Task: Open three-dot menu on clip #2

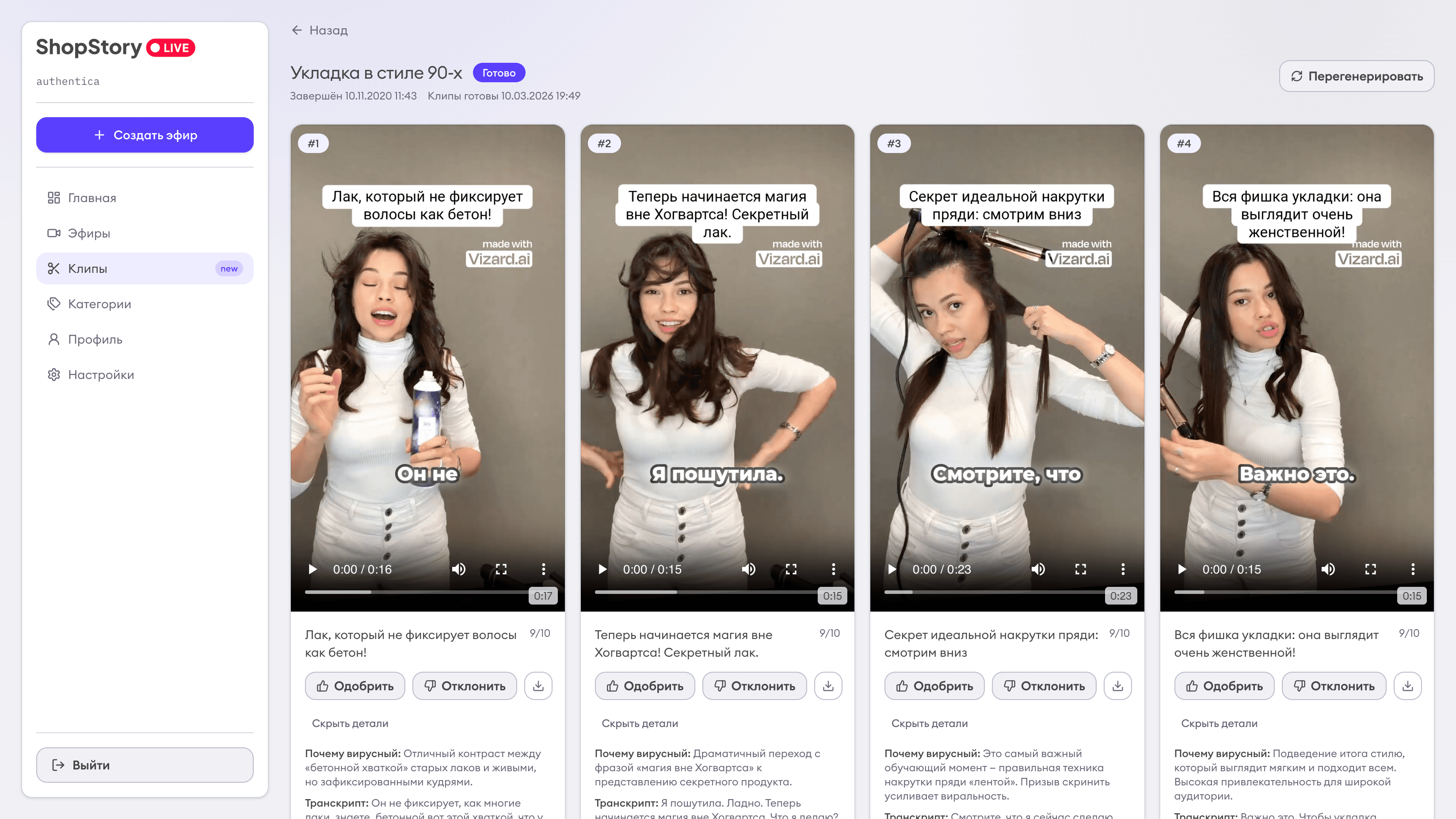Action: click(833, 569)
